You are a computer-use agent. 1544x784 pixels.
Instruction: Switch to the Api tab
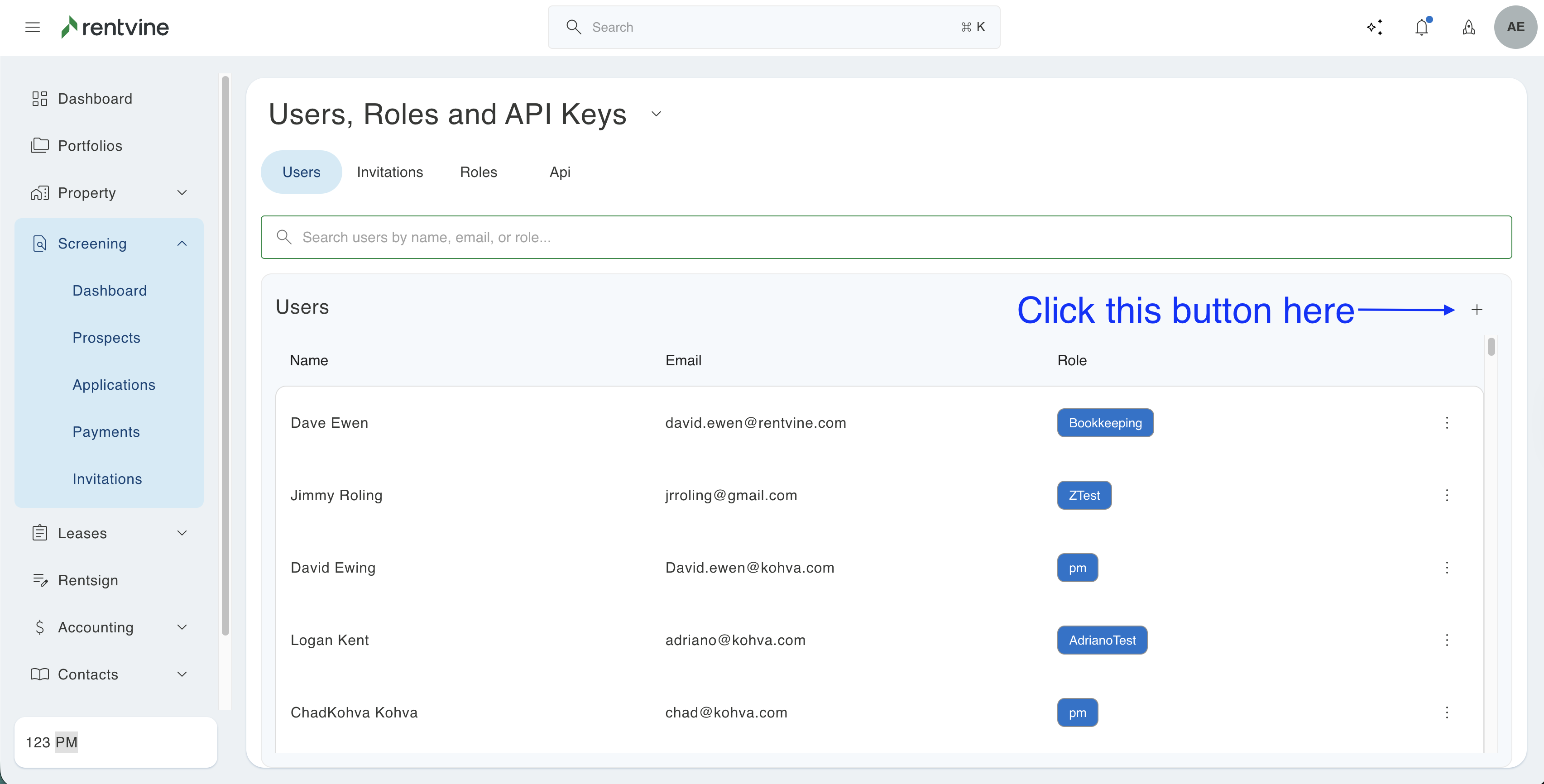560,172
